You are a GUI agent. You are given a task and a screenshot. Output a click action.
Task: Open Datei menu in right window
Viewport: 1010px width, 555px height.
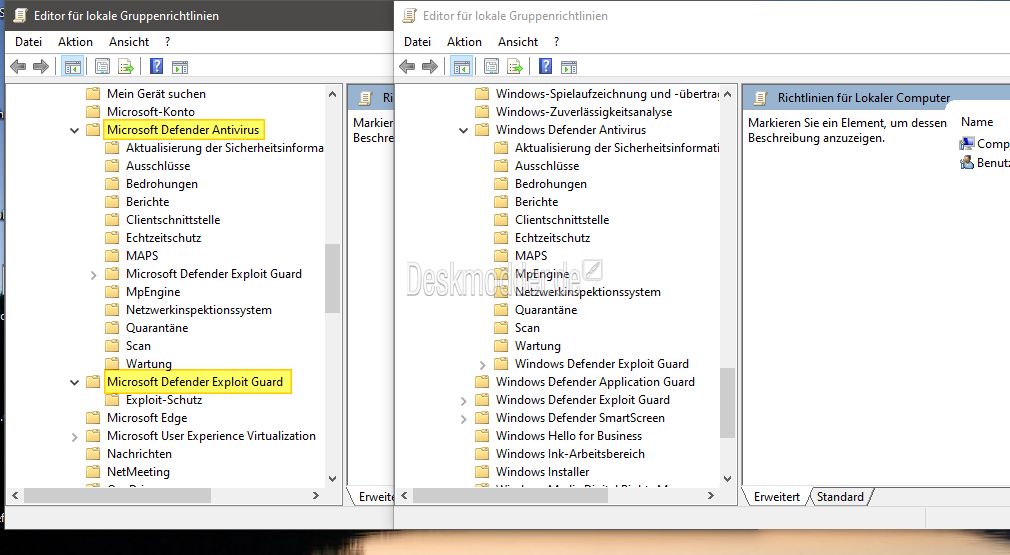point(417,42)
